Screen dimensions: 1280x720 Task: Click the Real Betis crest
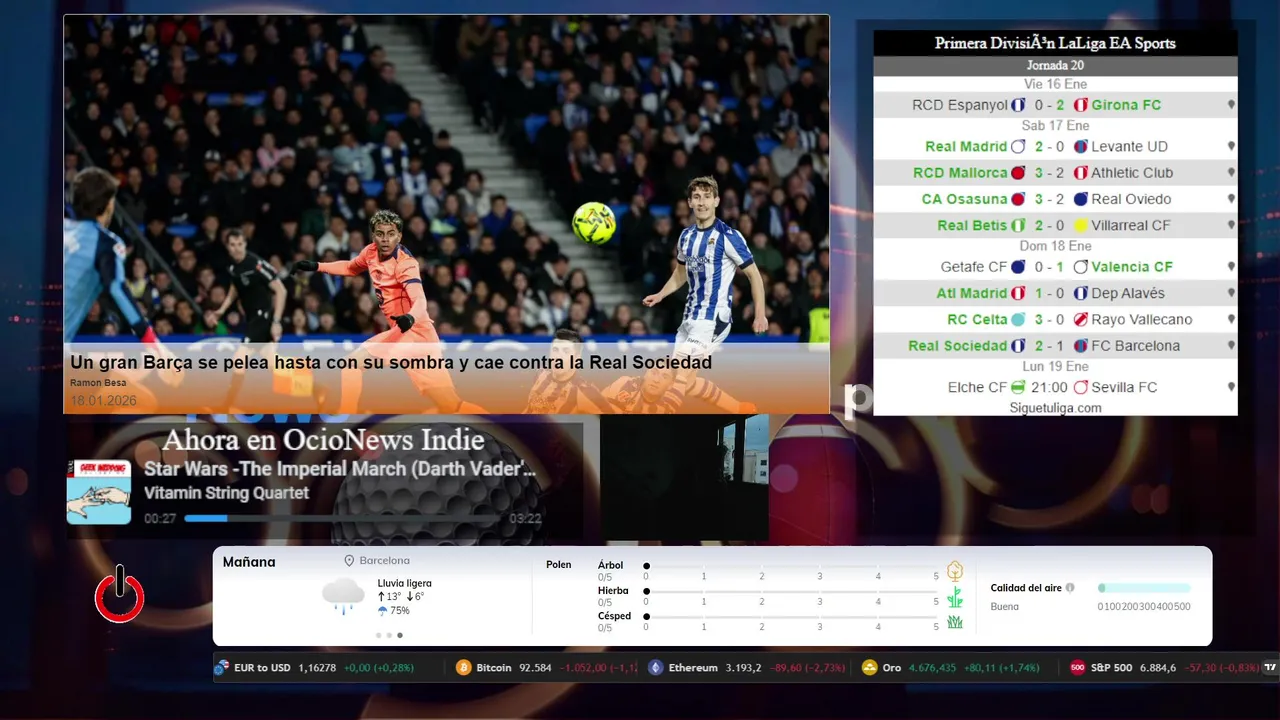[1018, 226]
